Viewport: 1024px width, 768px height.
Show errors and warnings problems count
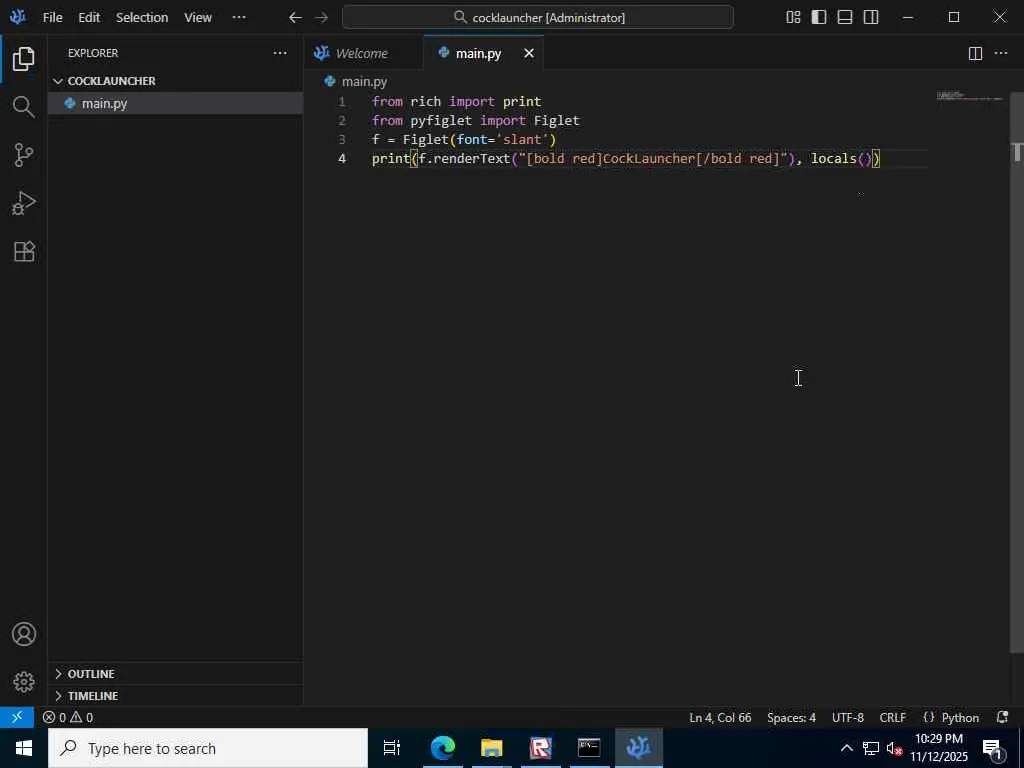[68, 717]
